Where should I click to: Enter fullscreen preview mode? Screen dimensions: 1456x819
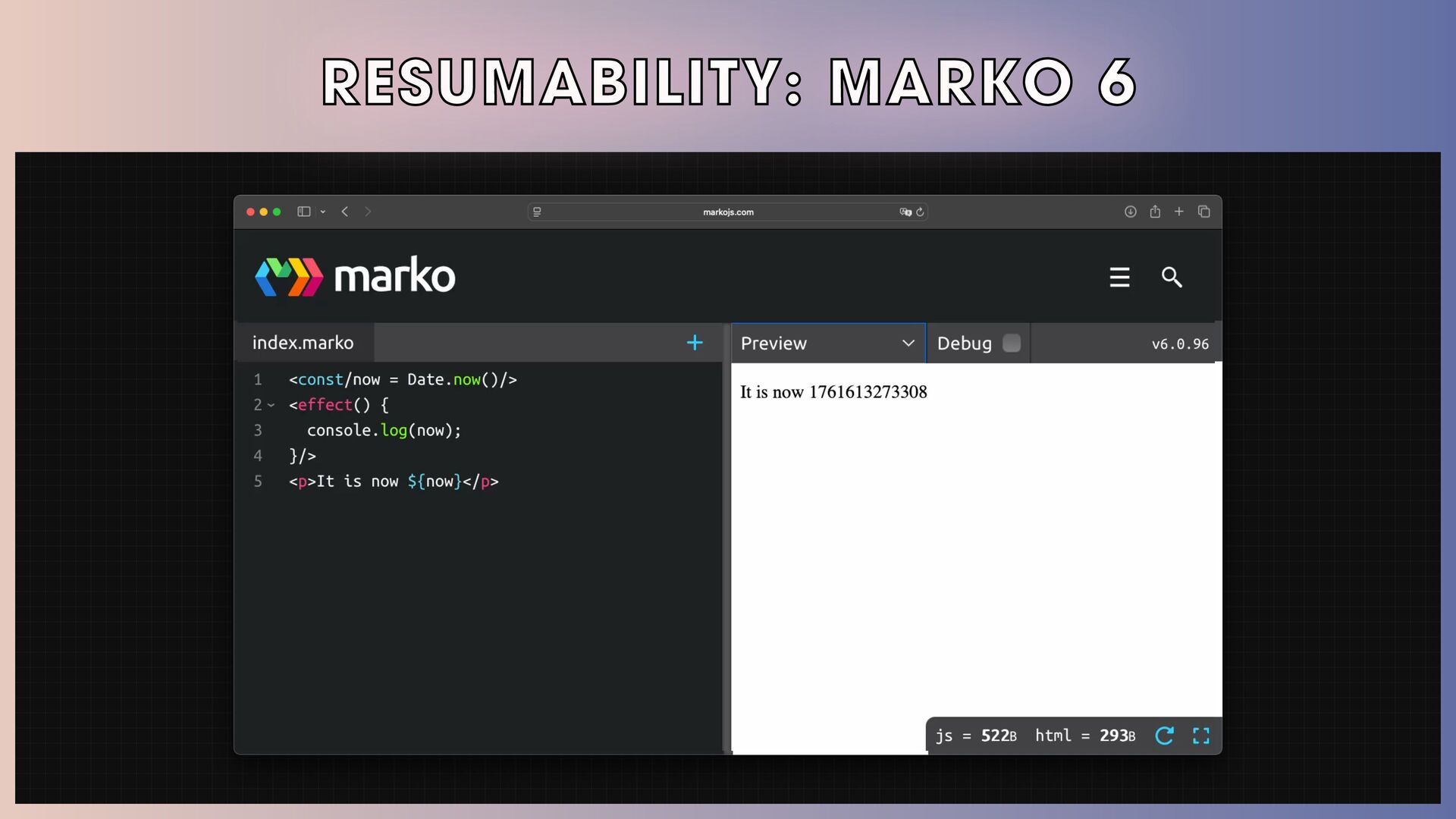click(x=1201, y=736)
